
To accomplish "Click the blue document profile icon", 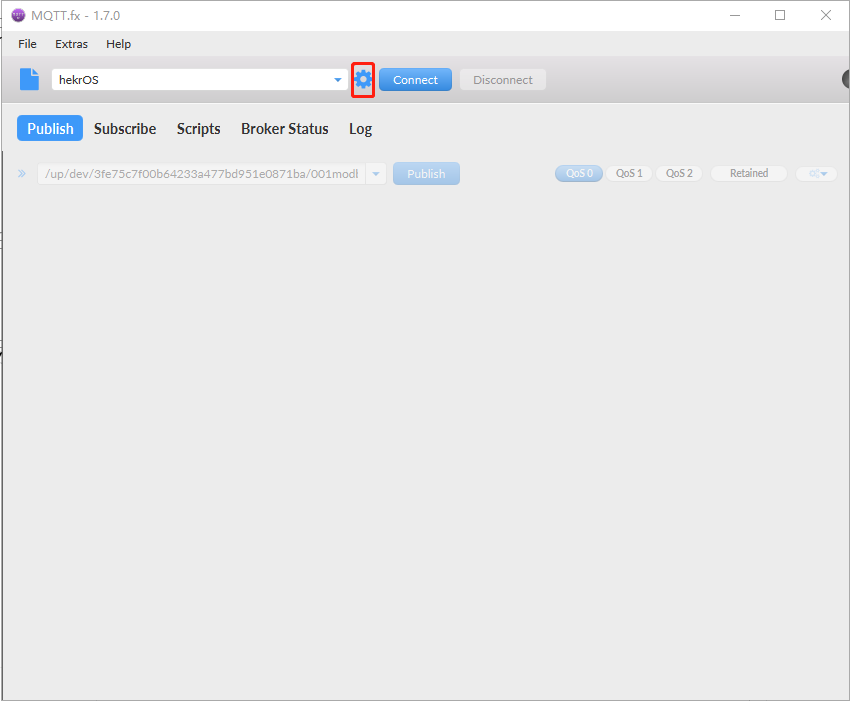I will 30,80.
